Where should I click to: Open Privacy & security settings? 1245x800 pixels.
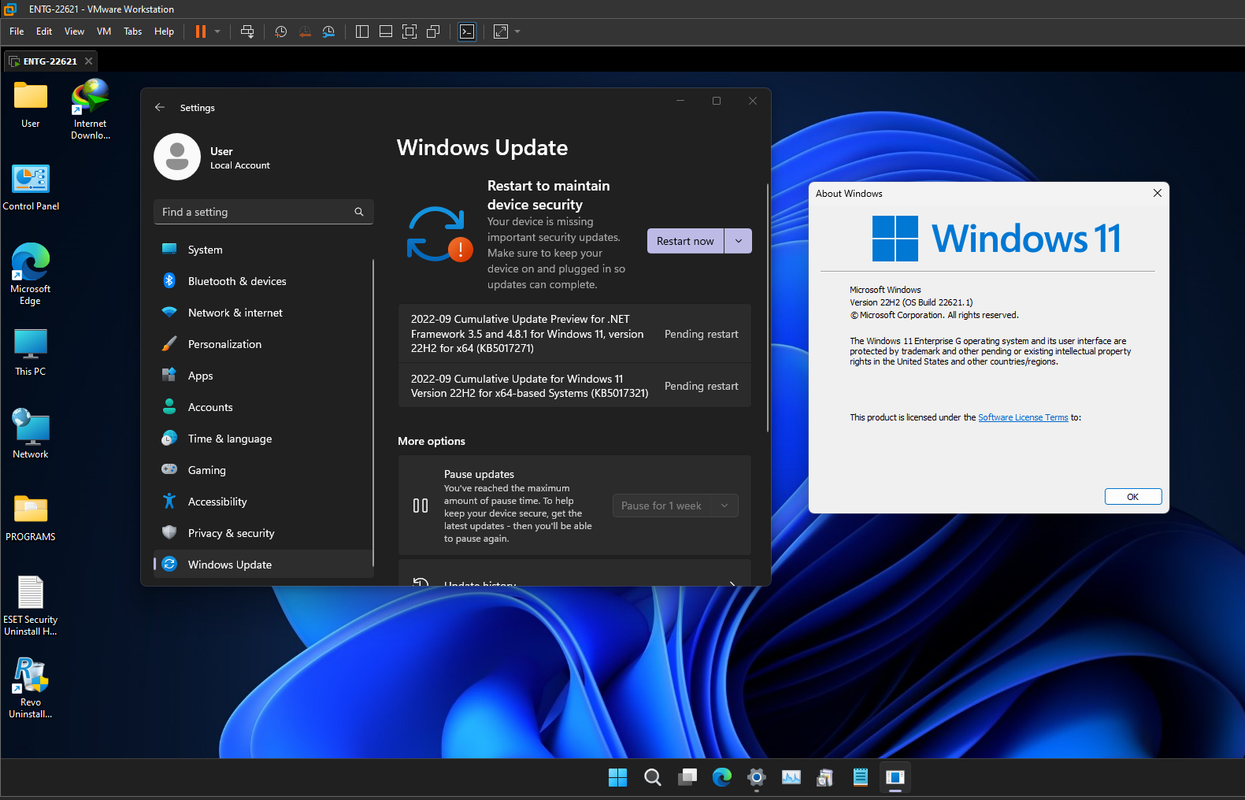[x=264, y=533]
